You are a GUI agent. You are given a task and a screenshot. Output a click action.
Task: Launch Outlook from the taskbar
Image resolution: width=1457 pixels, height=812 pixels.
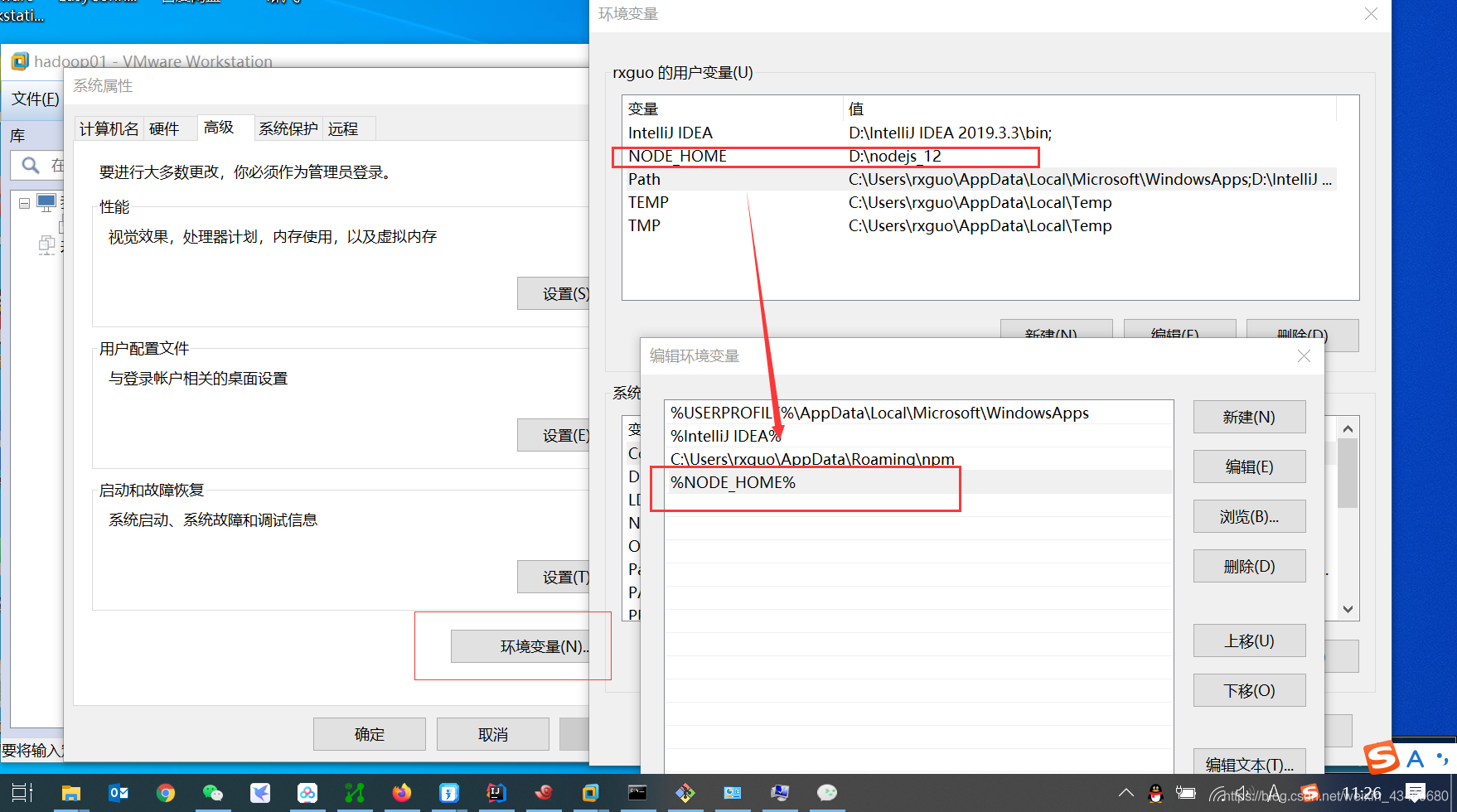(119, 793)
